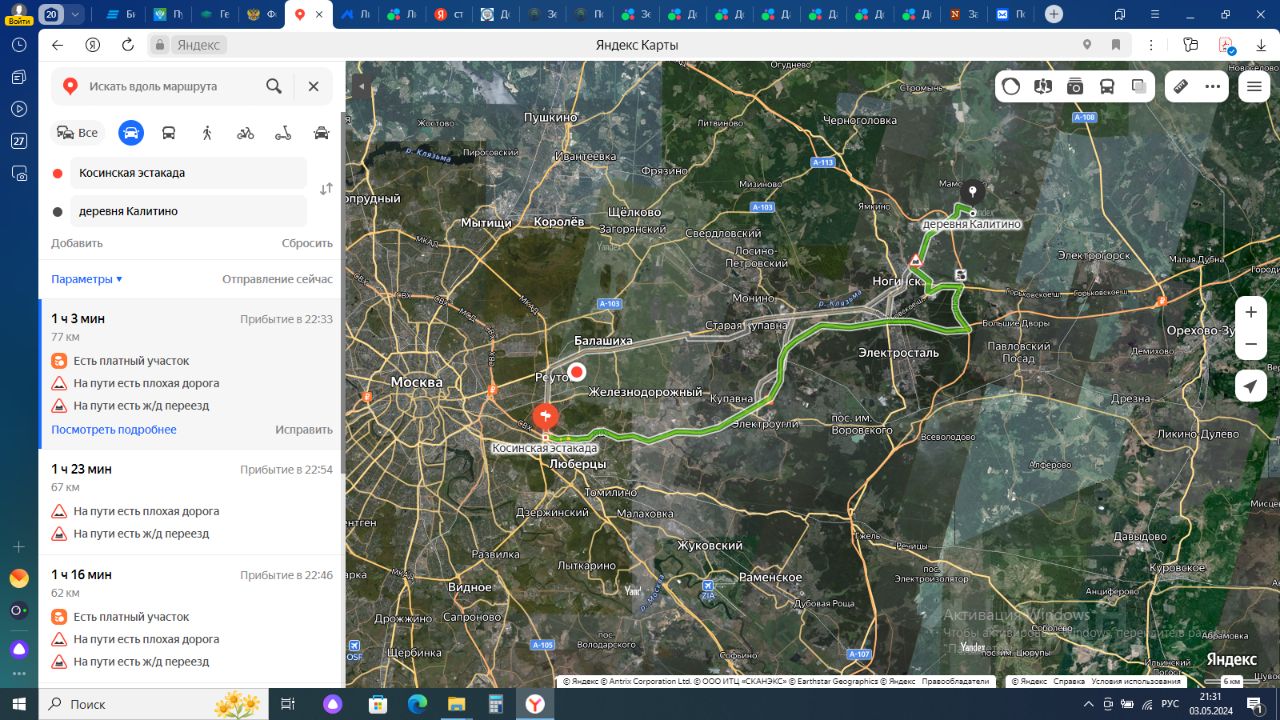
Task: Show photos layer on map
Action: 1075,86
